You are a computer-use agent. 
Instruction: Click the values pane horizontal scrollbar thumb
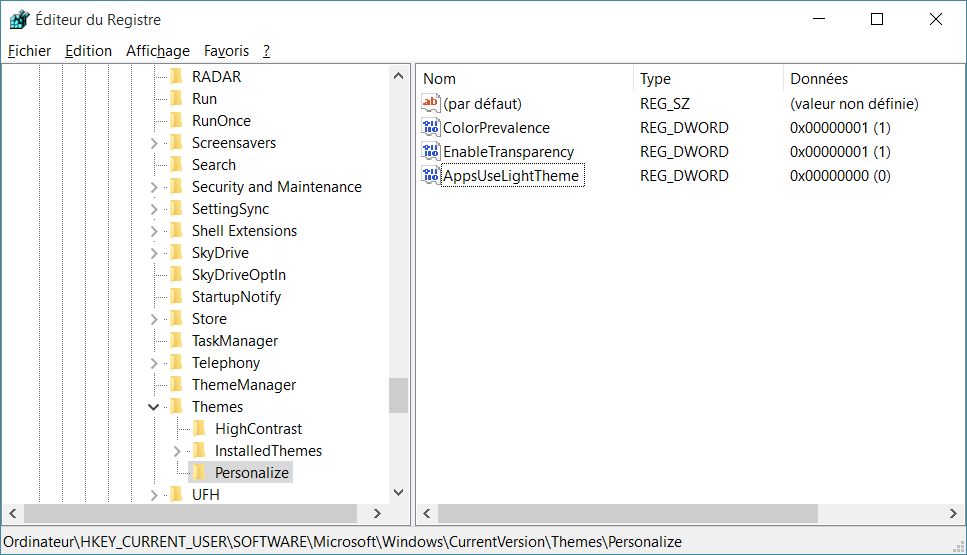(x=628, y=513)
